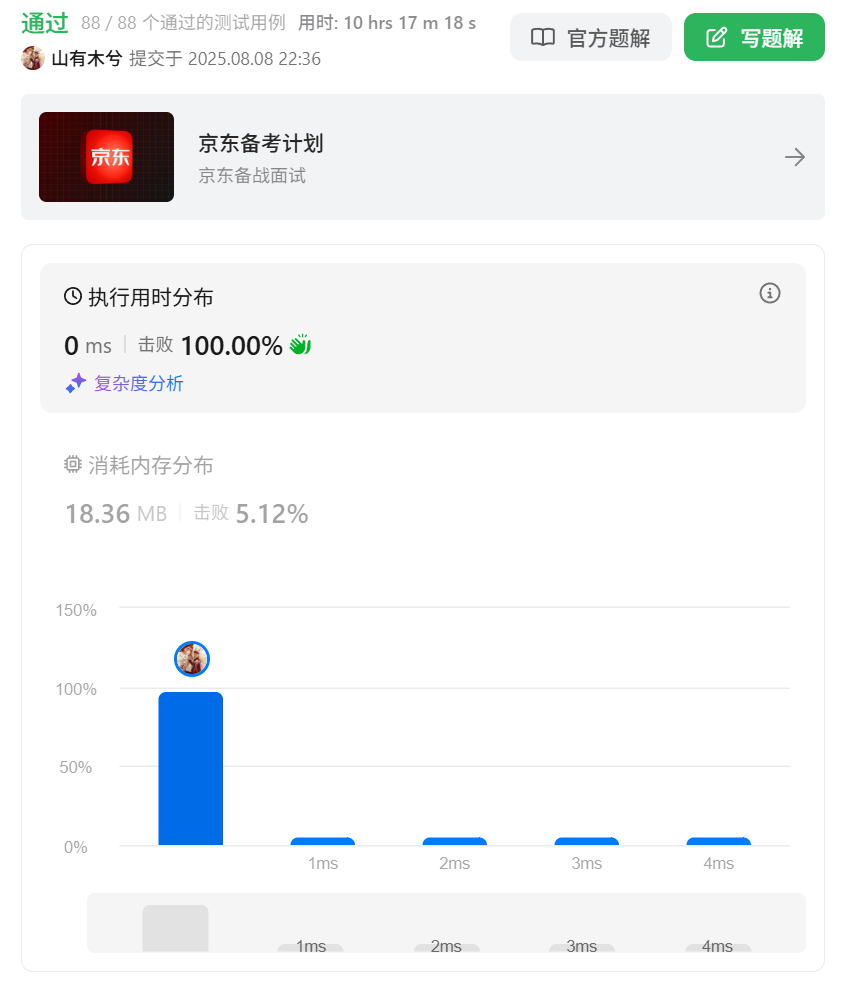Screen dimensions: 841x985
Task: Click the gray range selector in the mini chart
Action: 175,928
